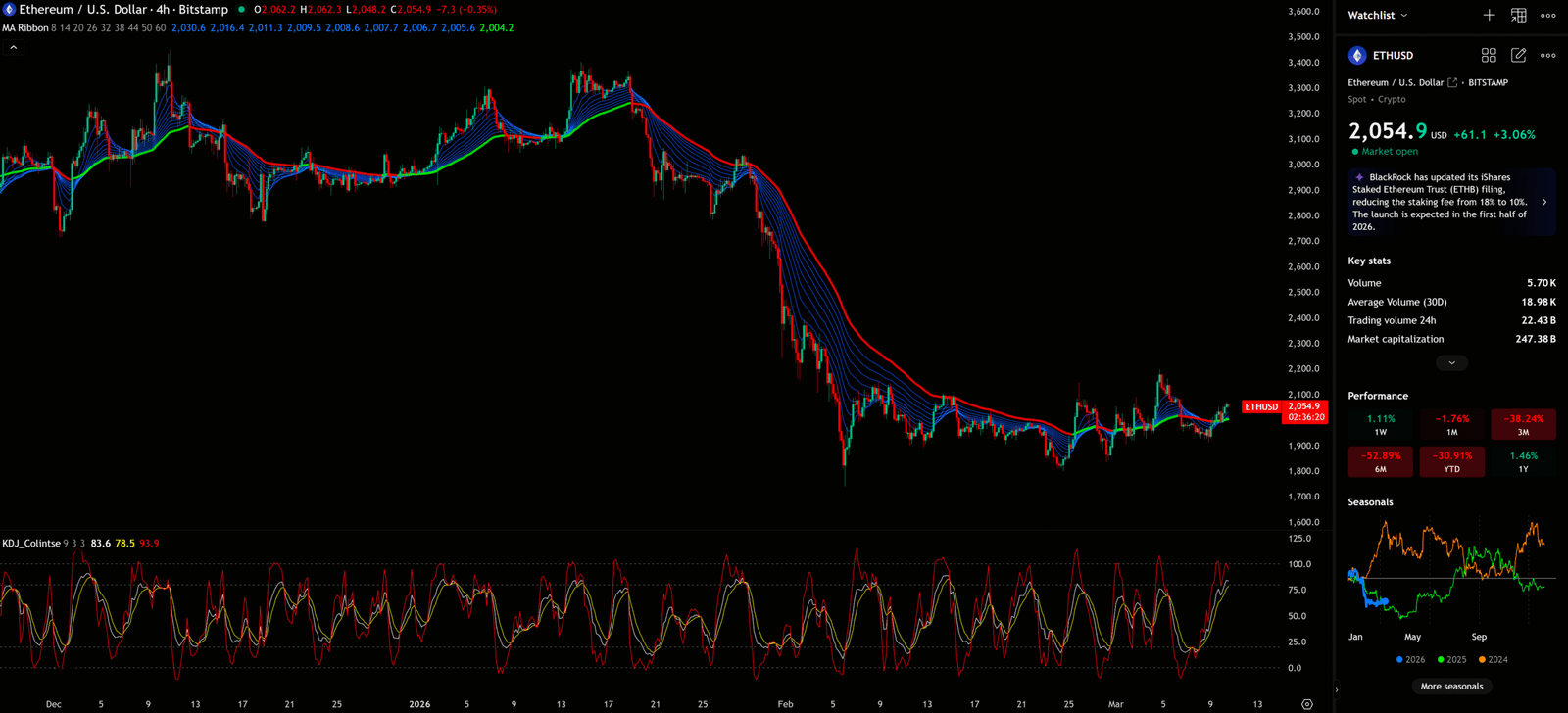The width and height of the screenshot is (1568, 713).
Task: Click the ETHUSD edit note icon
Action: click(x=1518, y=56)
